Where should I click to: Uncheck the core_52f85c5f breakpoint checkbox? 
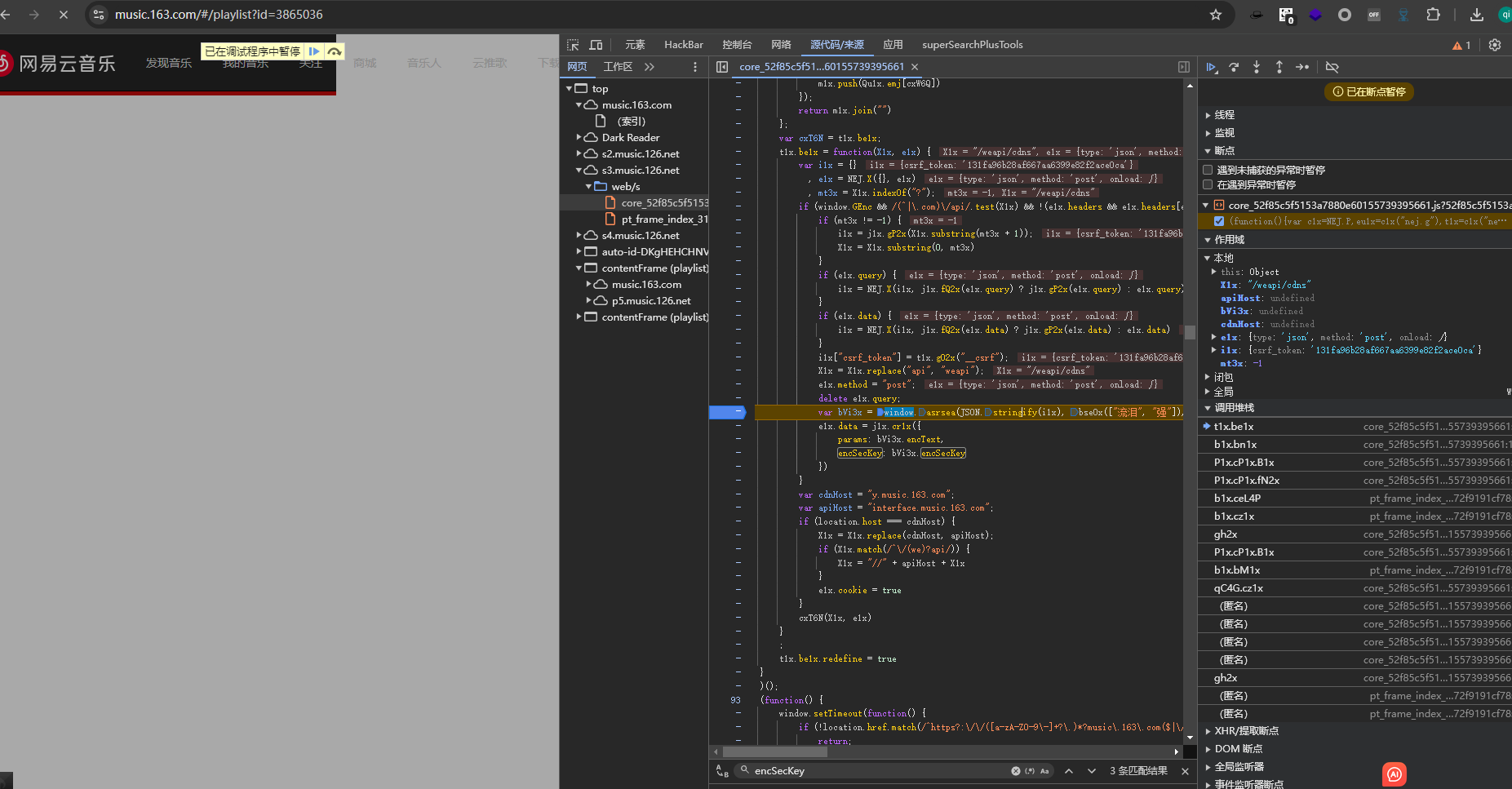pos(1219,221)
